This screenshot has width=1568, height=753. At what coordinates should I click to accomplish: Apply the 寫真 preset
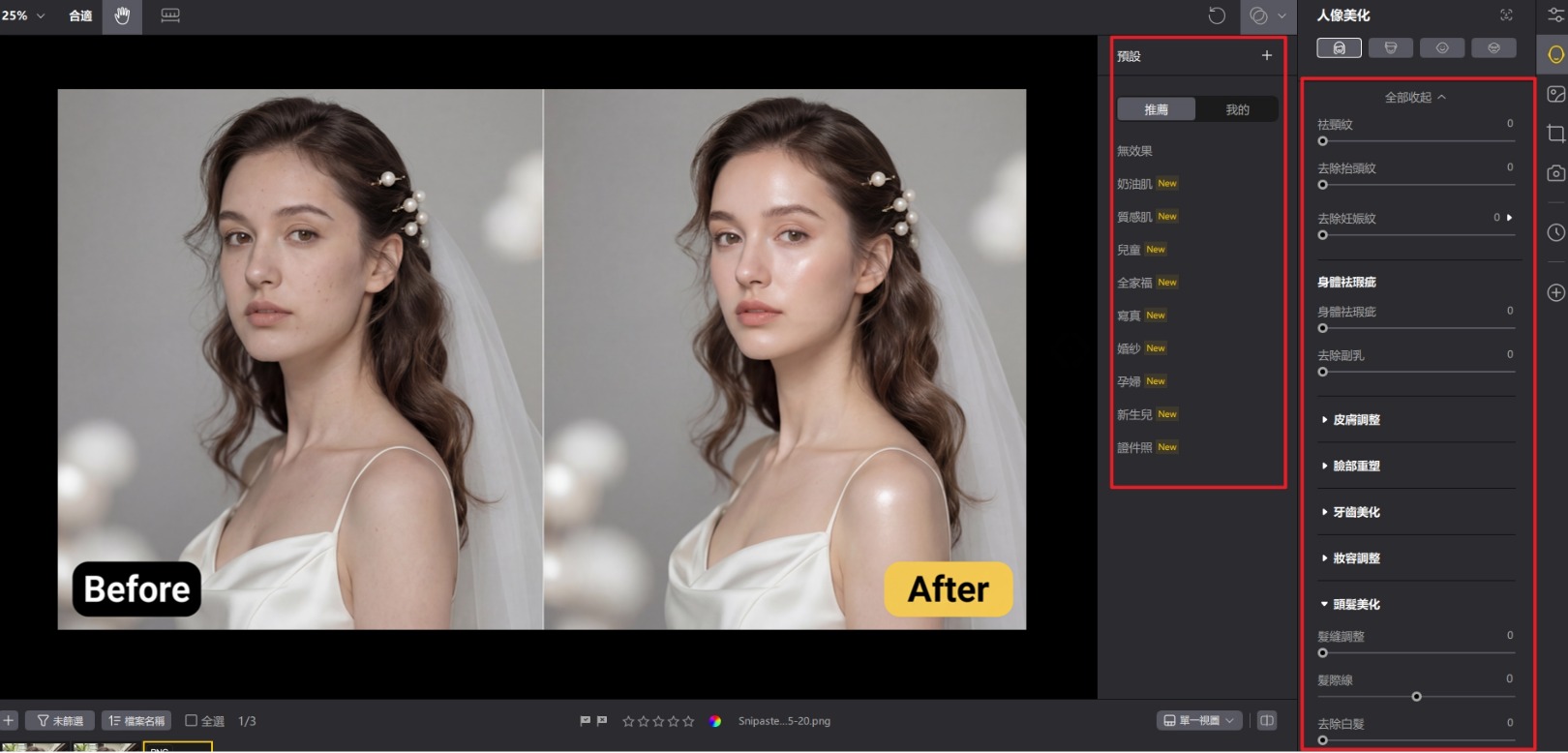pos(1129,316)
